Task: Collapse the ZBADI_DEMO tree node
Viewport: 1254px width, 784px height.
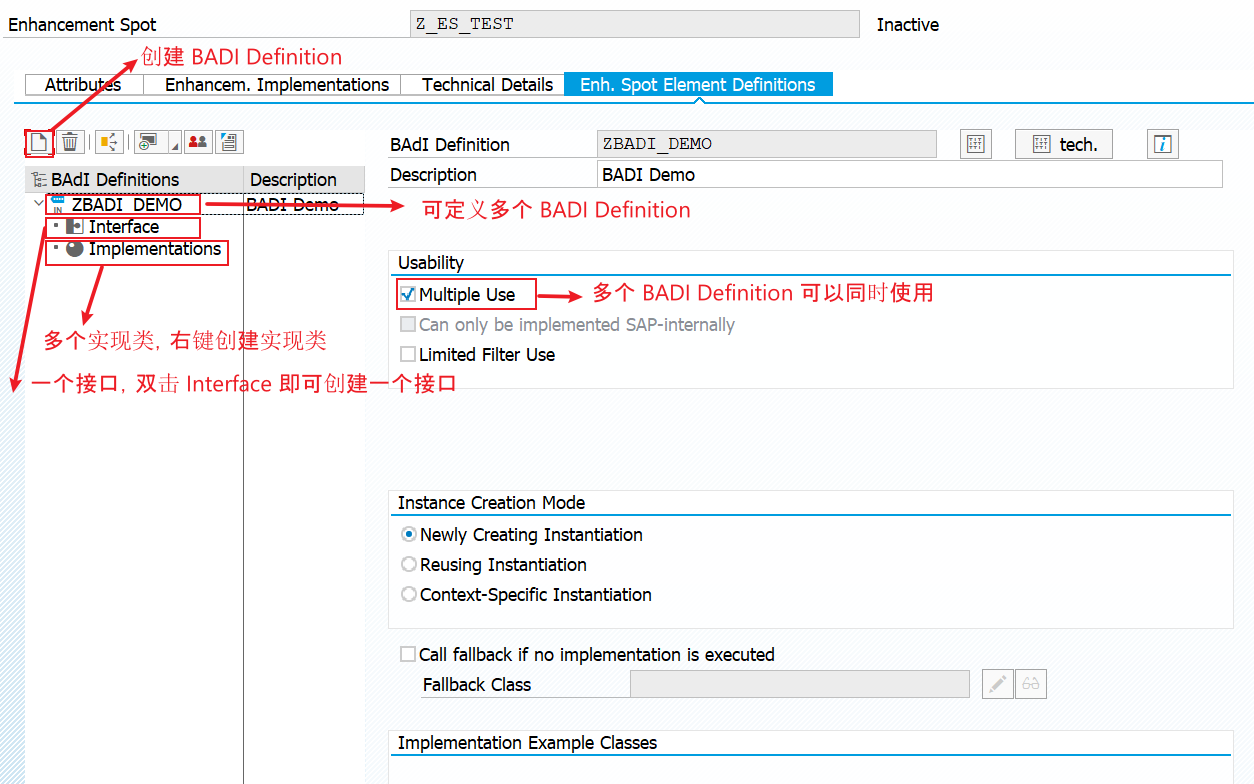Action: 38,204
